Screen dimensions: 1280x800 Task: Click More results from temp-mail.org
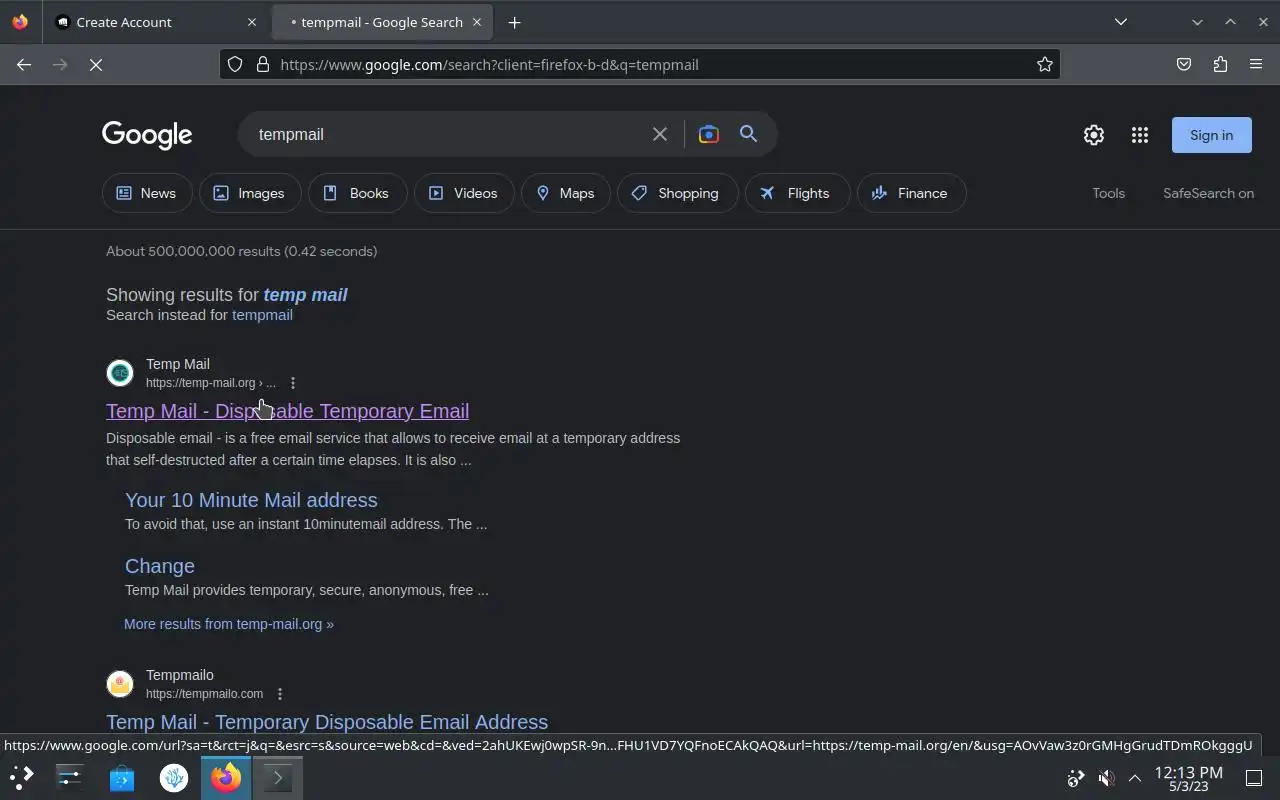tap(229, 624)
